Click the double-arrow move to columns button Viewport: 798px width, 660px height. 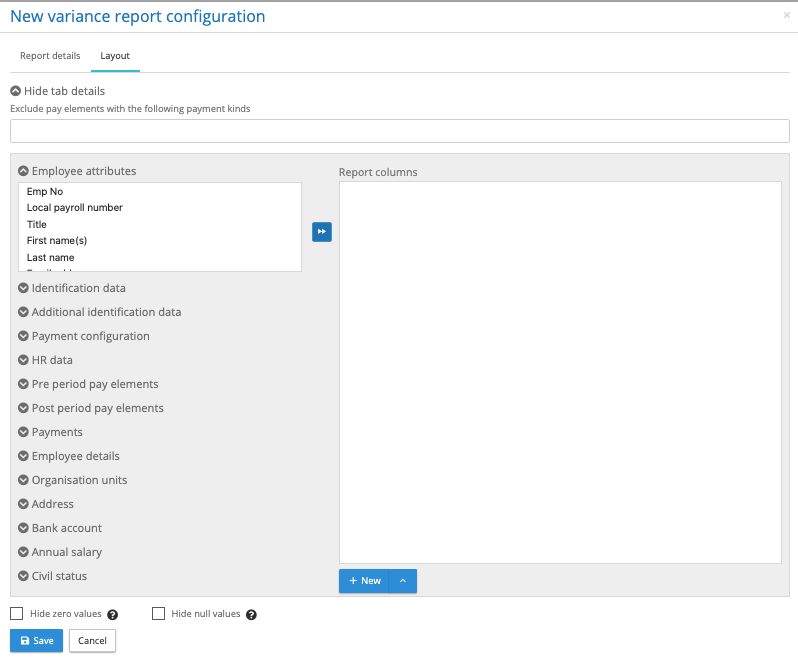321,232
